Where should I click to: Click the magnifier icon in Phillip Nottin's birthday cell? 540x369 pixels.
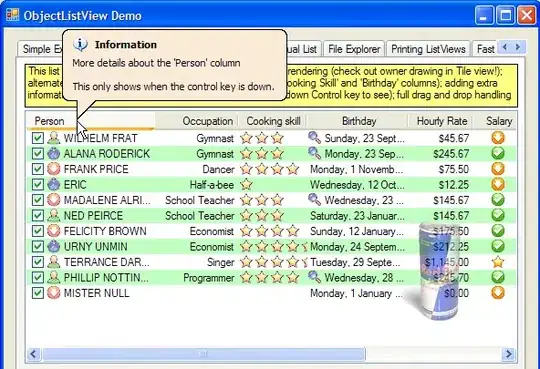pos(314,277)
